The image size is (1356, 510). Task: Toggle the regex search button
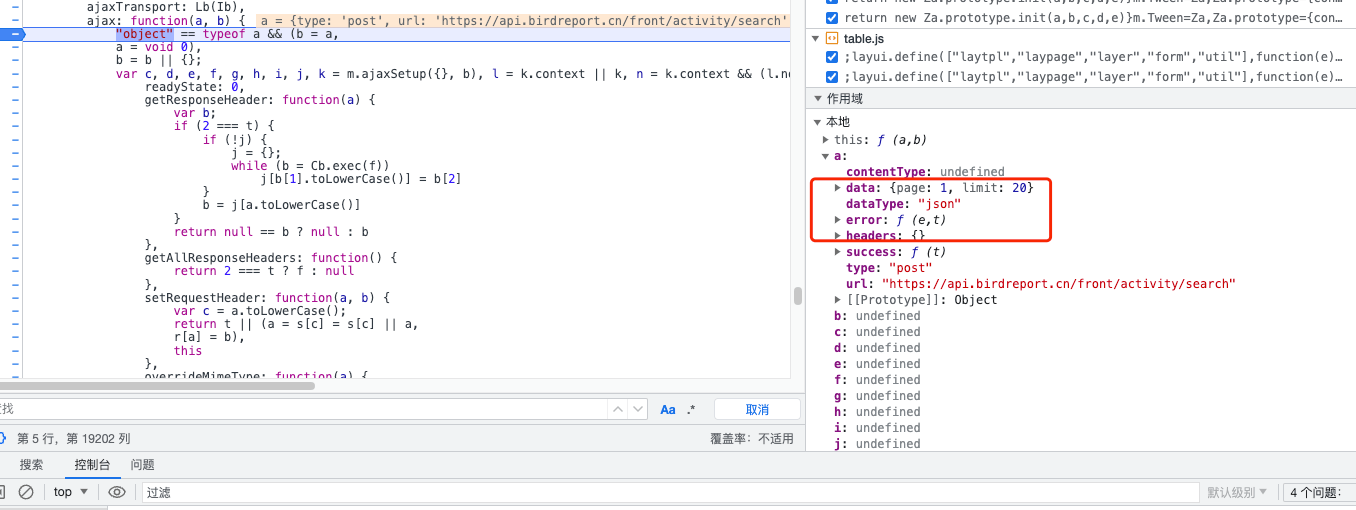691,410
